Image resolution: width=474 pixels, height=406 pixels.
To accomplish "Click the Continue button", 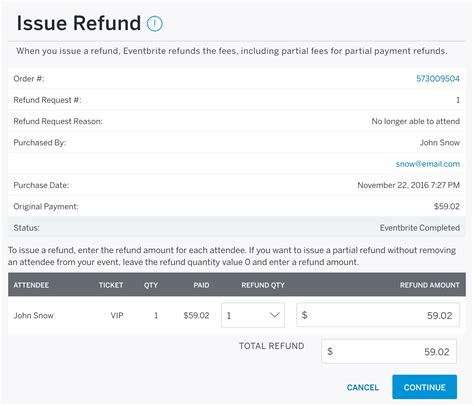I will (424, 387).
